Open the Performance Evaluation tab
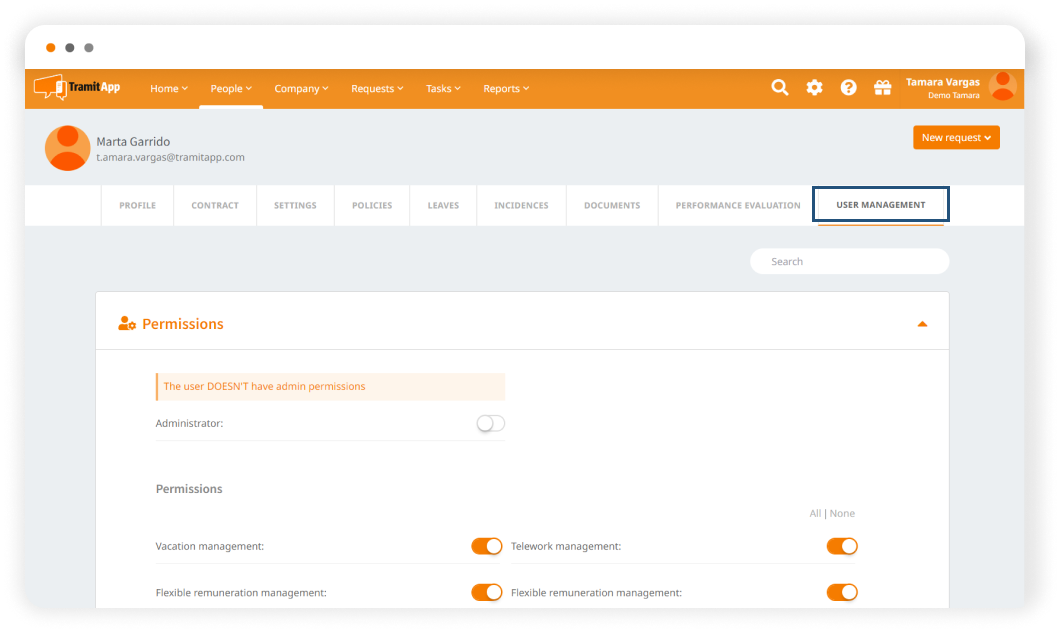The height and width of the screenshot is (633, 1061). point(738,206)
